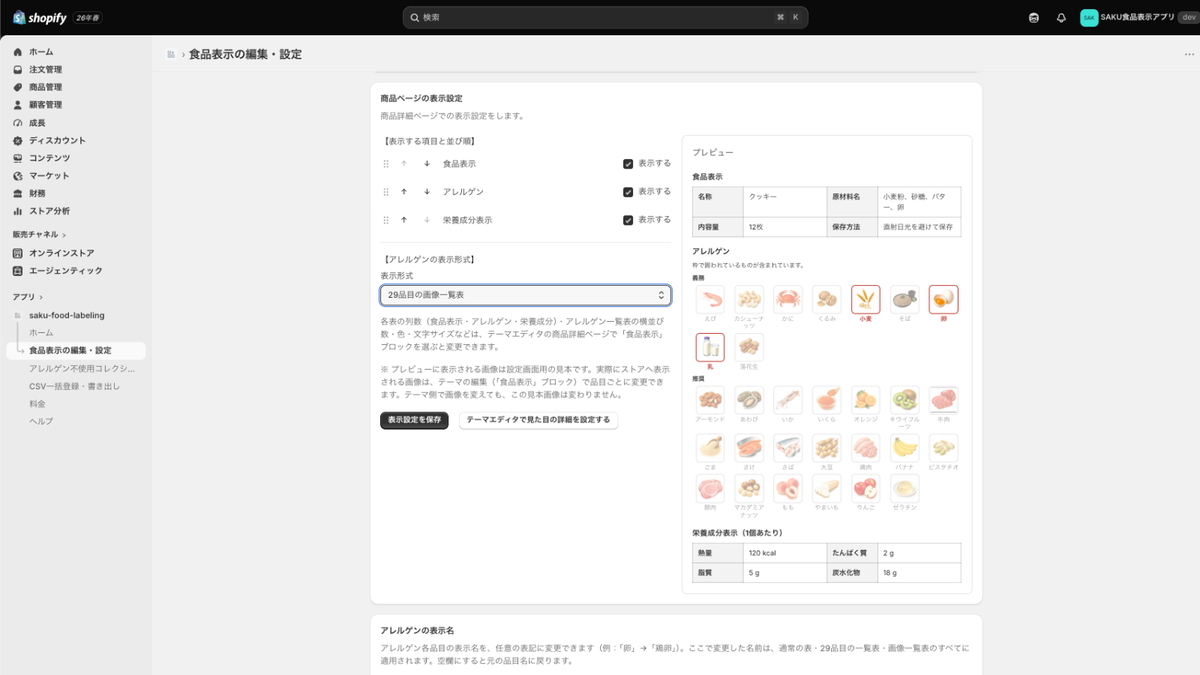
Task: Open the Sidekick assistant icon beside the bell
Action: [x=1034, y=17]
